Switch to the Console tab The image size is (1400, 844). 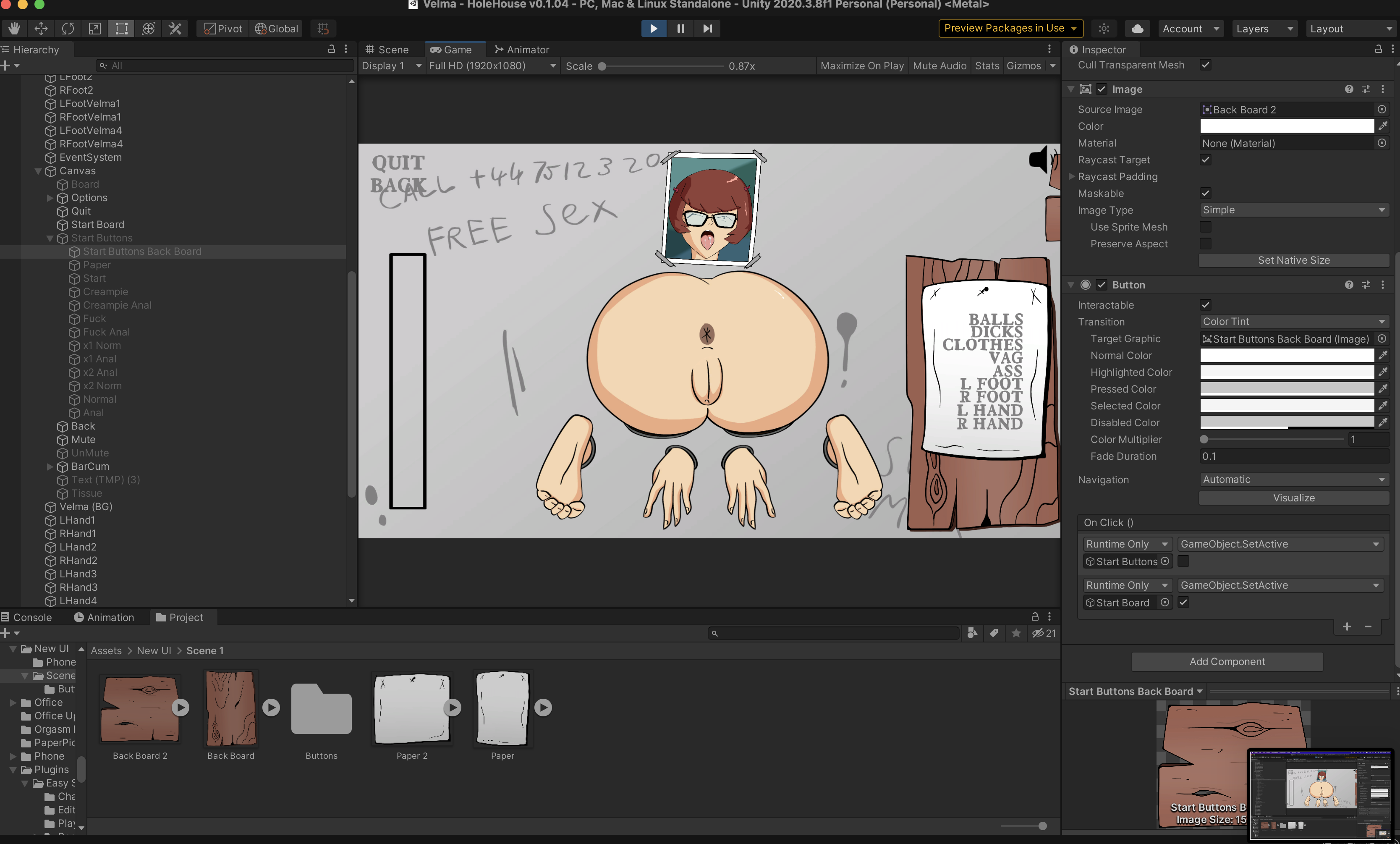[27, 617]
